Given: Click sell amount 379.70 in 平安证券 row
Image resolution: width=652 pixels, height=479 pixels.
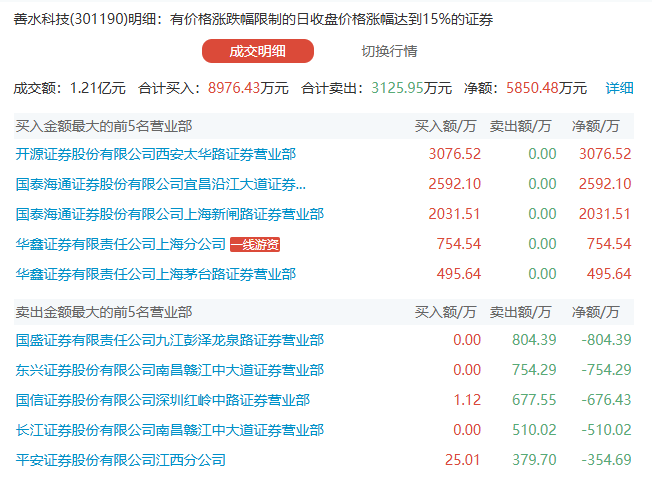Looking at the screenshot, I should click(x=534, y=460).
